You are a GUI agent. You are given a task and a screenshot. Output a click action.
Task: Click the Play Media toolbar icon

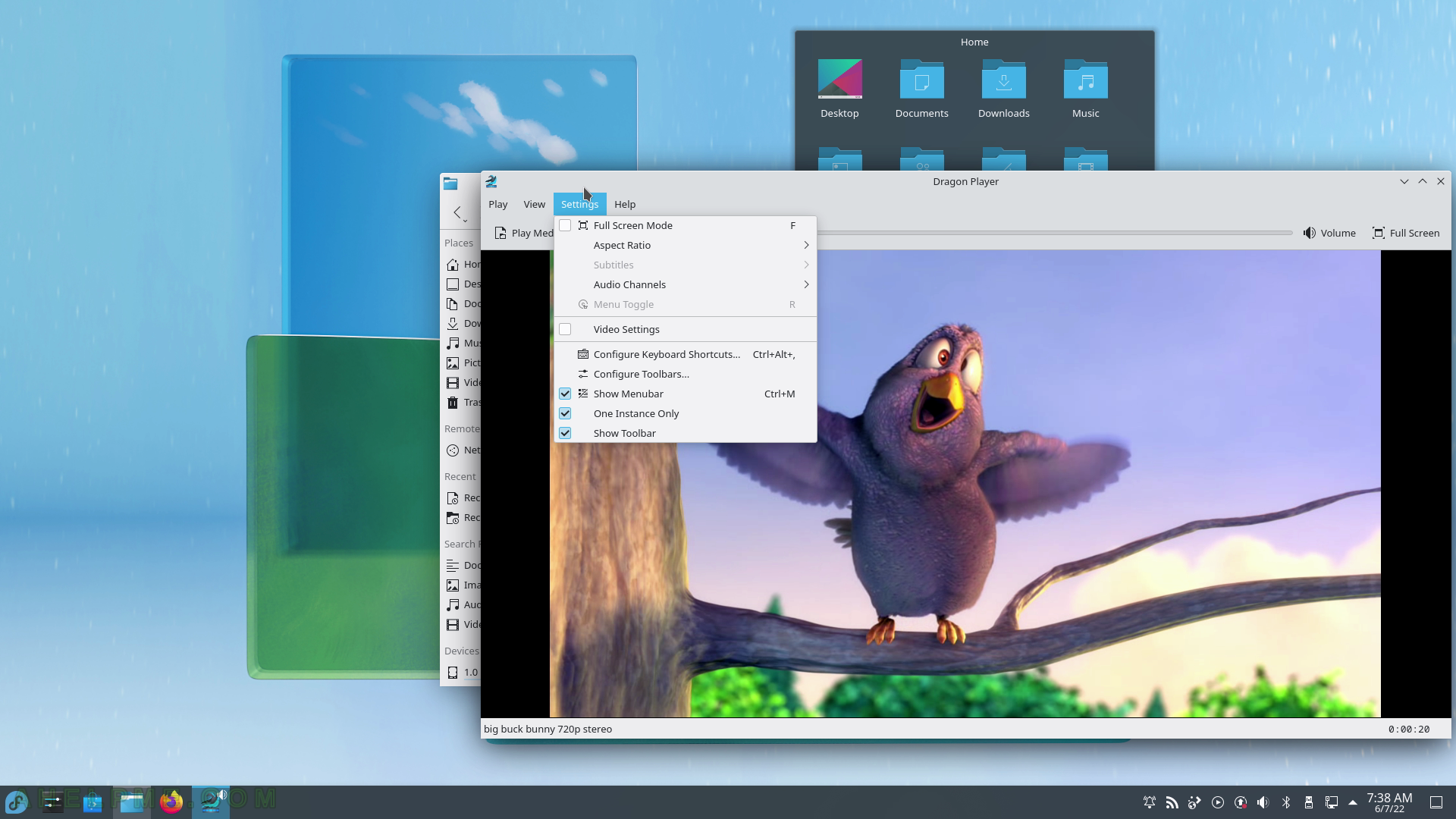point(500,233)
